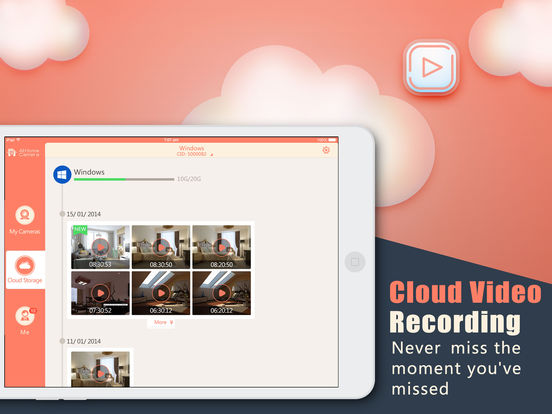Play the 07:30:52 recording

(100, 293)
